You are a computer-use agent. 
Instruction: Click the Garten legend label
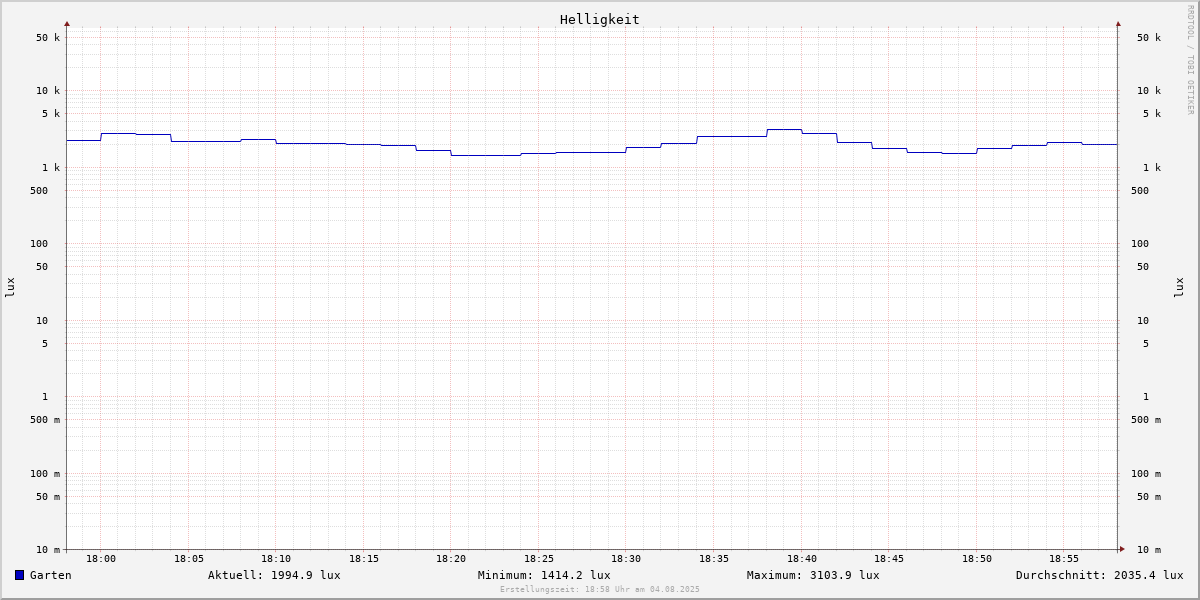(51, 575)
